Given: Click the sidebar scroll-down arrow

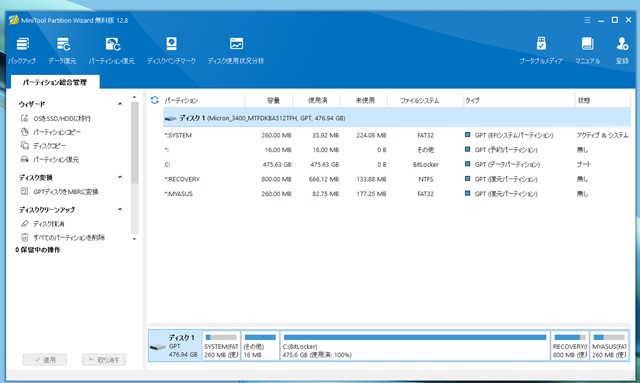Looking at the screenshot, I should point(134,239).
